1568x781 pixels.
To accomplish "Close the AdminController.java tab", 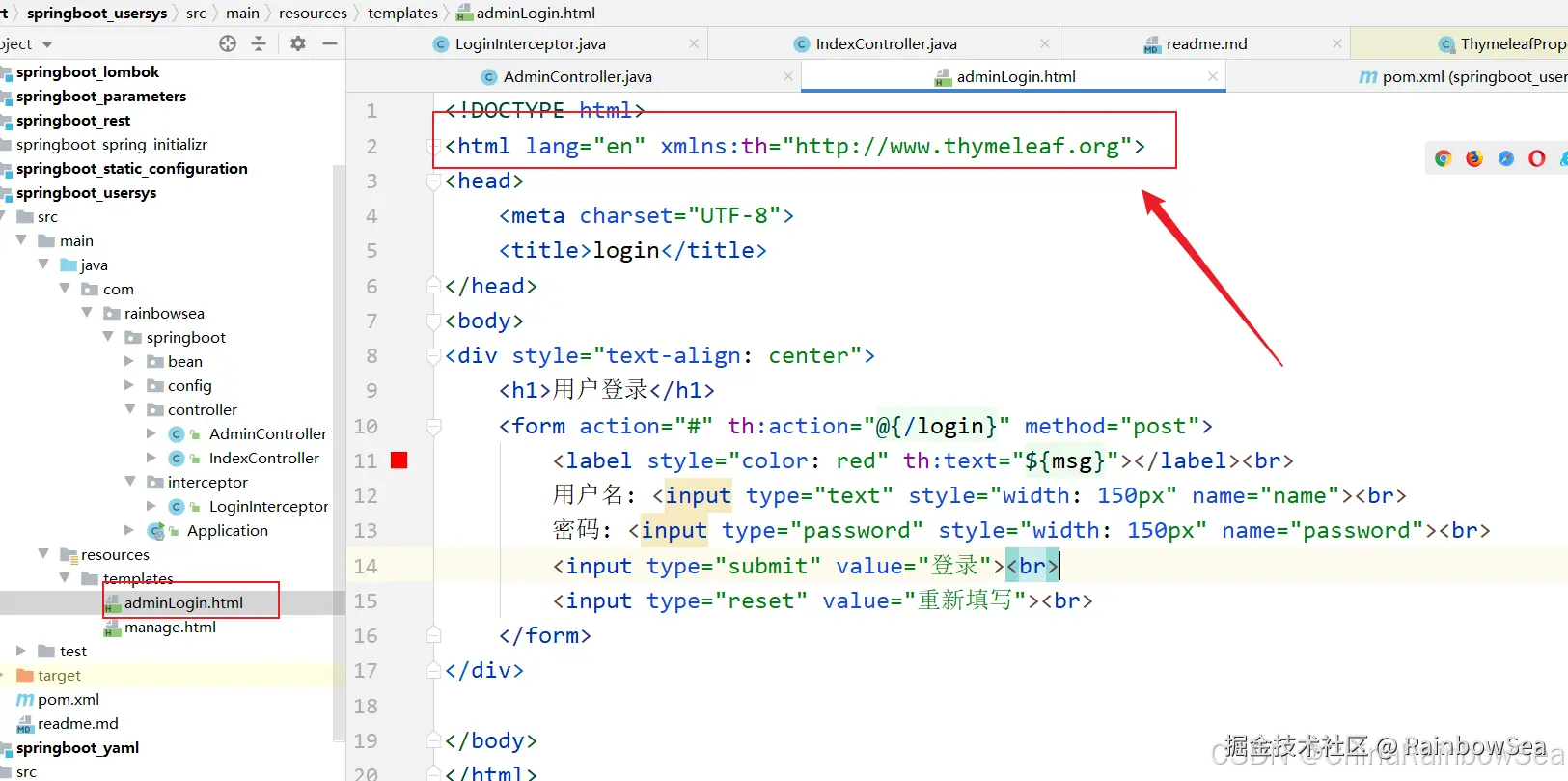I will [x=788, y=76].
